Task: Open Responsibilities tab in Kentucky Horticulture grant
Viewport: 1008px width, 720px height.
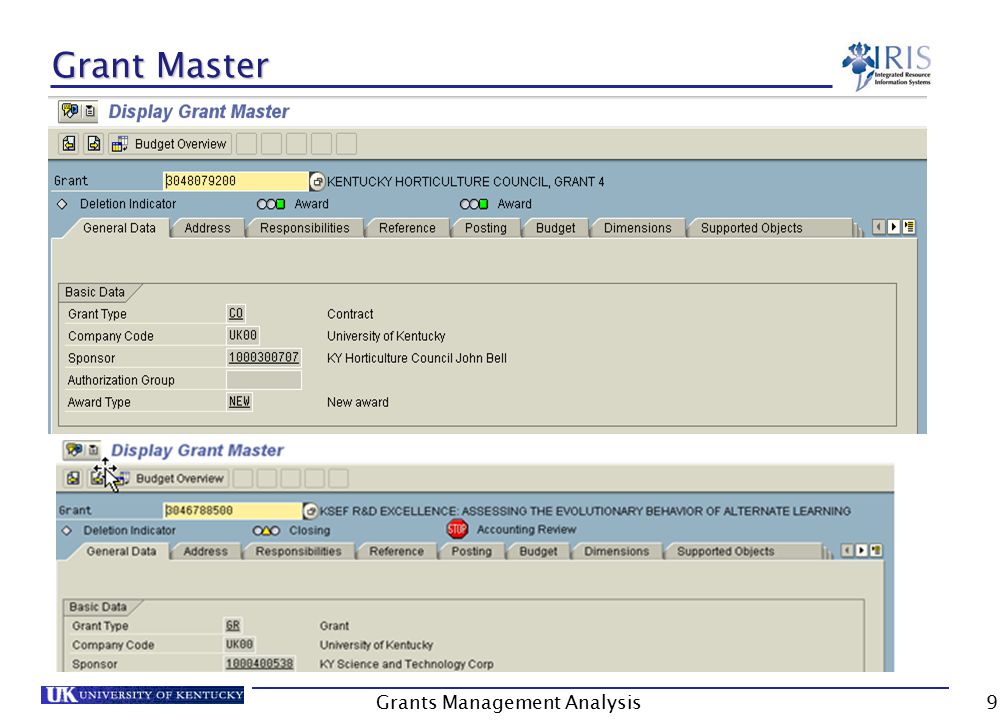Action: [x=305, y=228]
